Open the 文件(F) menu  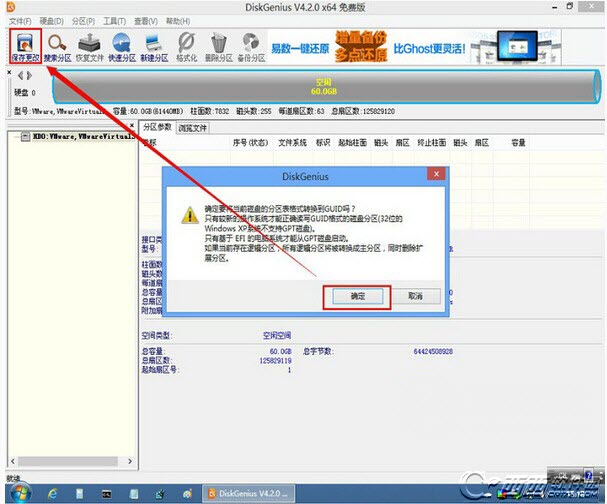pos(20,21)
